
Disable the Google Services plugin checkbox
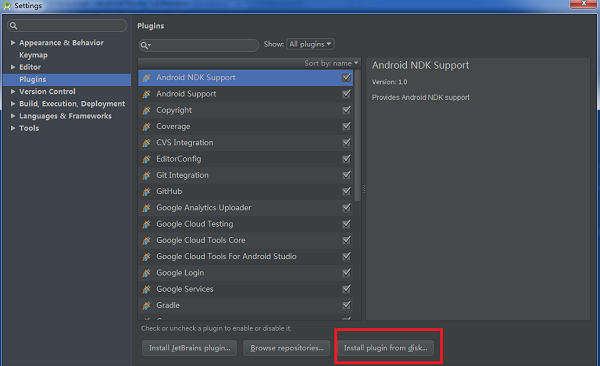(x=346, y=289)
